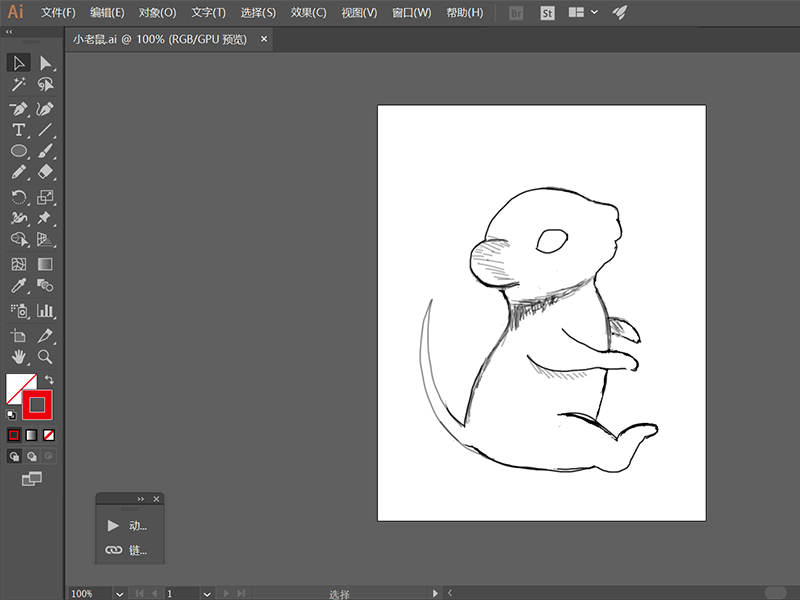Open the Actions panel button

click(129, 526)
